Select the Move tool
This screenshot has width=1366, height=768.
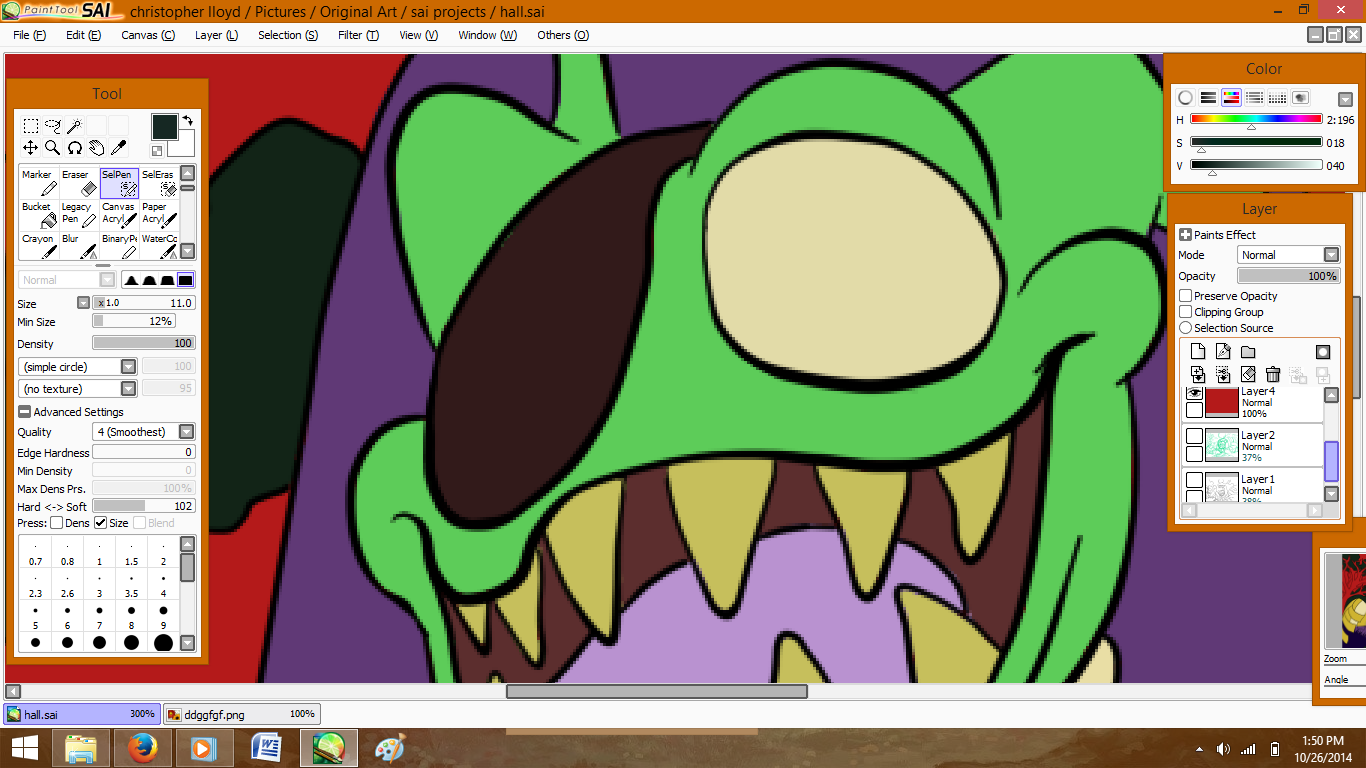tap(31, 148)
